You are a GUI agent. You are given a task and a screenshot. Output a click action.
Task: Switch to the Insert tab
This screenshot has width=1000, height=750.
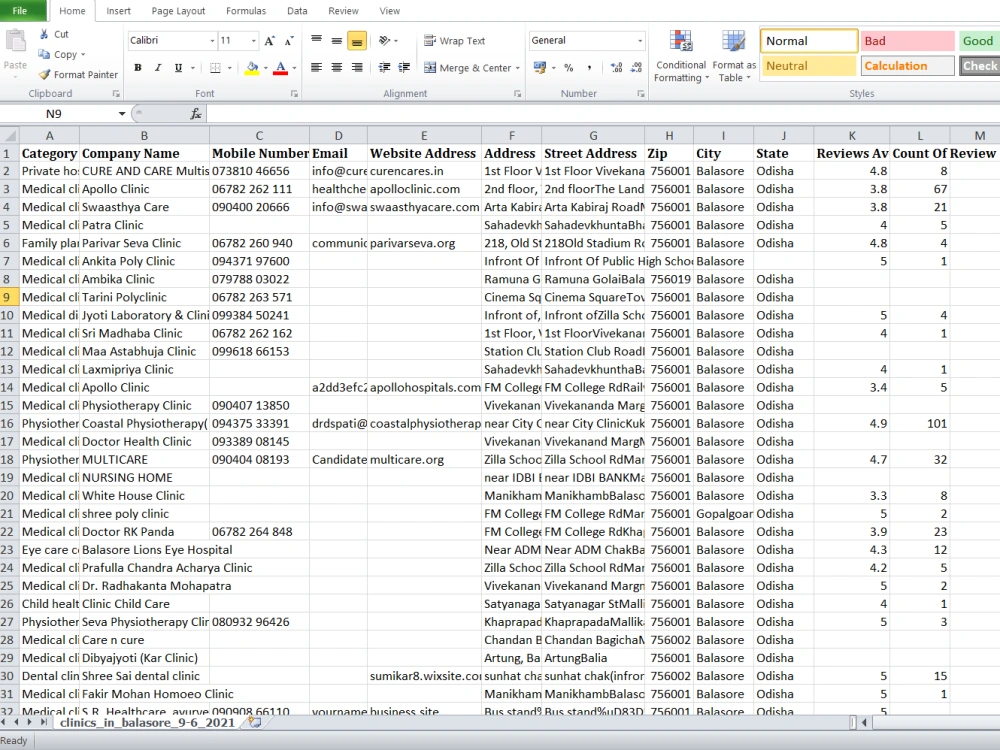click(118, 11)
